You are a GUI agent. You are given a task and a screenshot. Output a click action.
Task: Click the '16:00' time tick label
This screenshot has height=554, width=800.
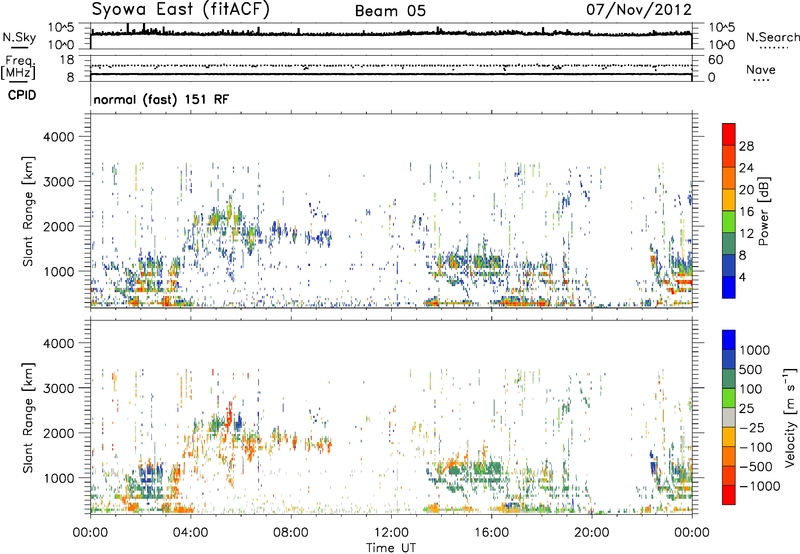[x=491, y=533]
